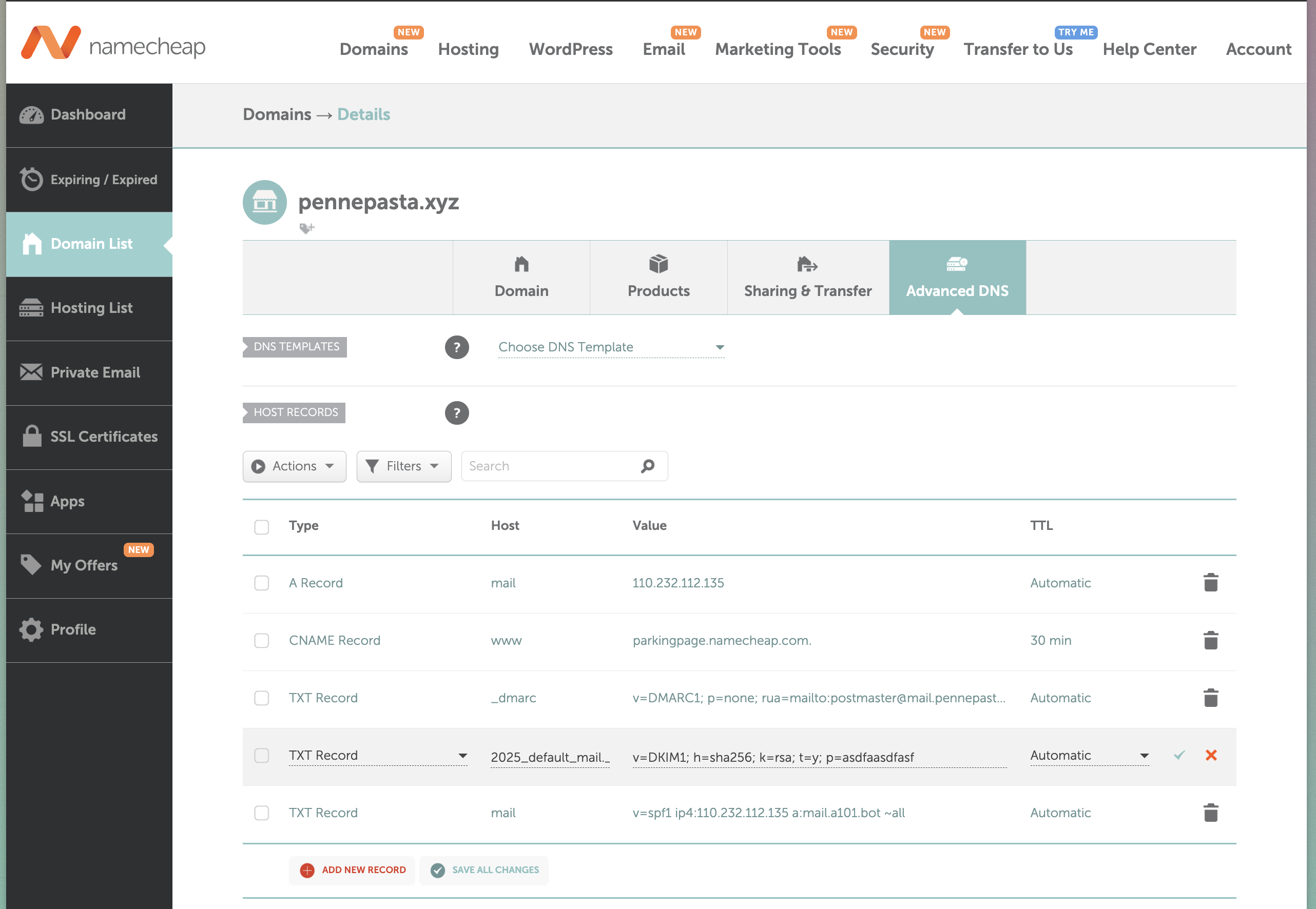Click the 30 min TTL value
The height and width of the screenshot is (909, 1316).
click(x=1051, y=641)
